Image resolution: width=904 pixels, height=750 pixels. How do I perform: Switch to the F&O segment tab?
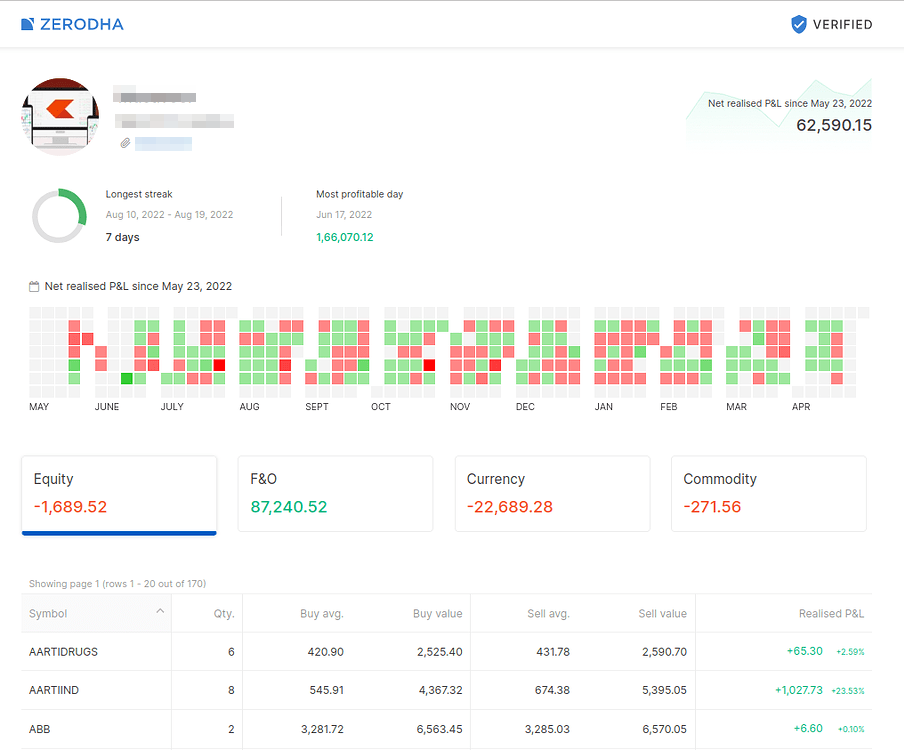pos(335,494)
